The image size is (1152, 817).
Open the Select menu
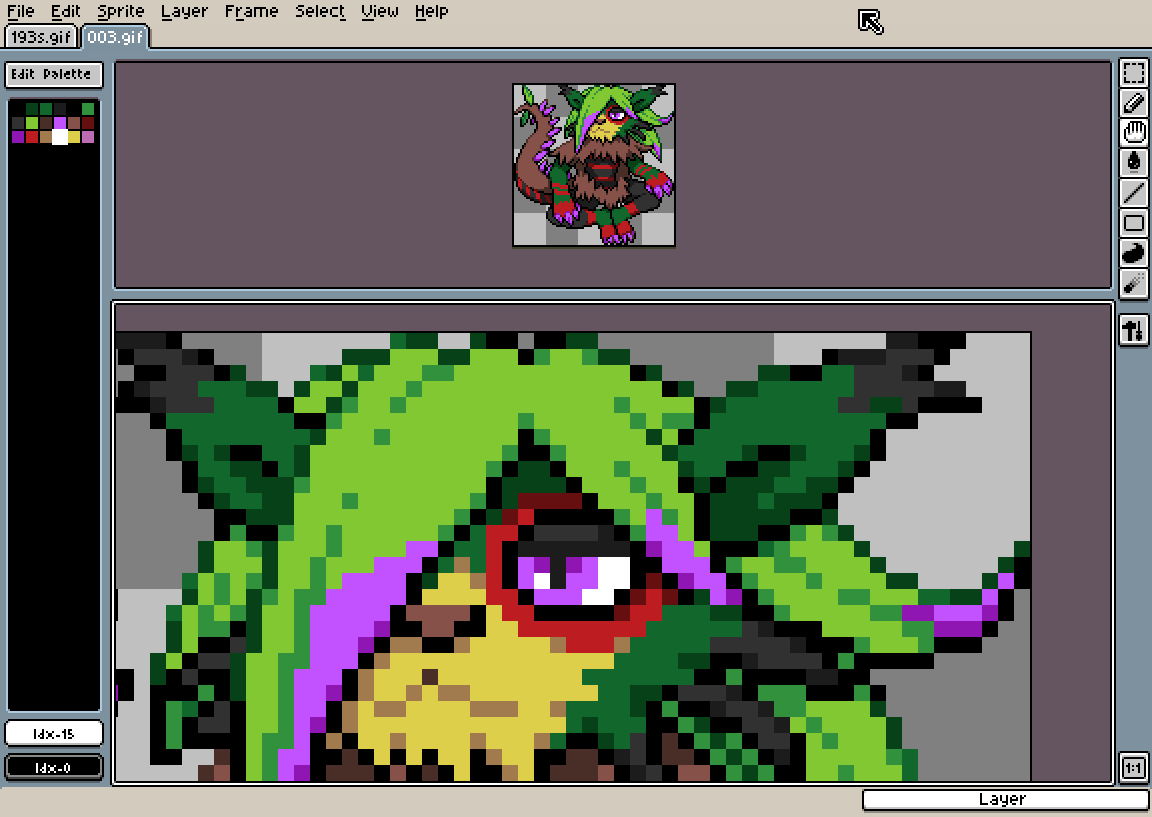319,11
